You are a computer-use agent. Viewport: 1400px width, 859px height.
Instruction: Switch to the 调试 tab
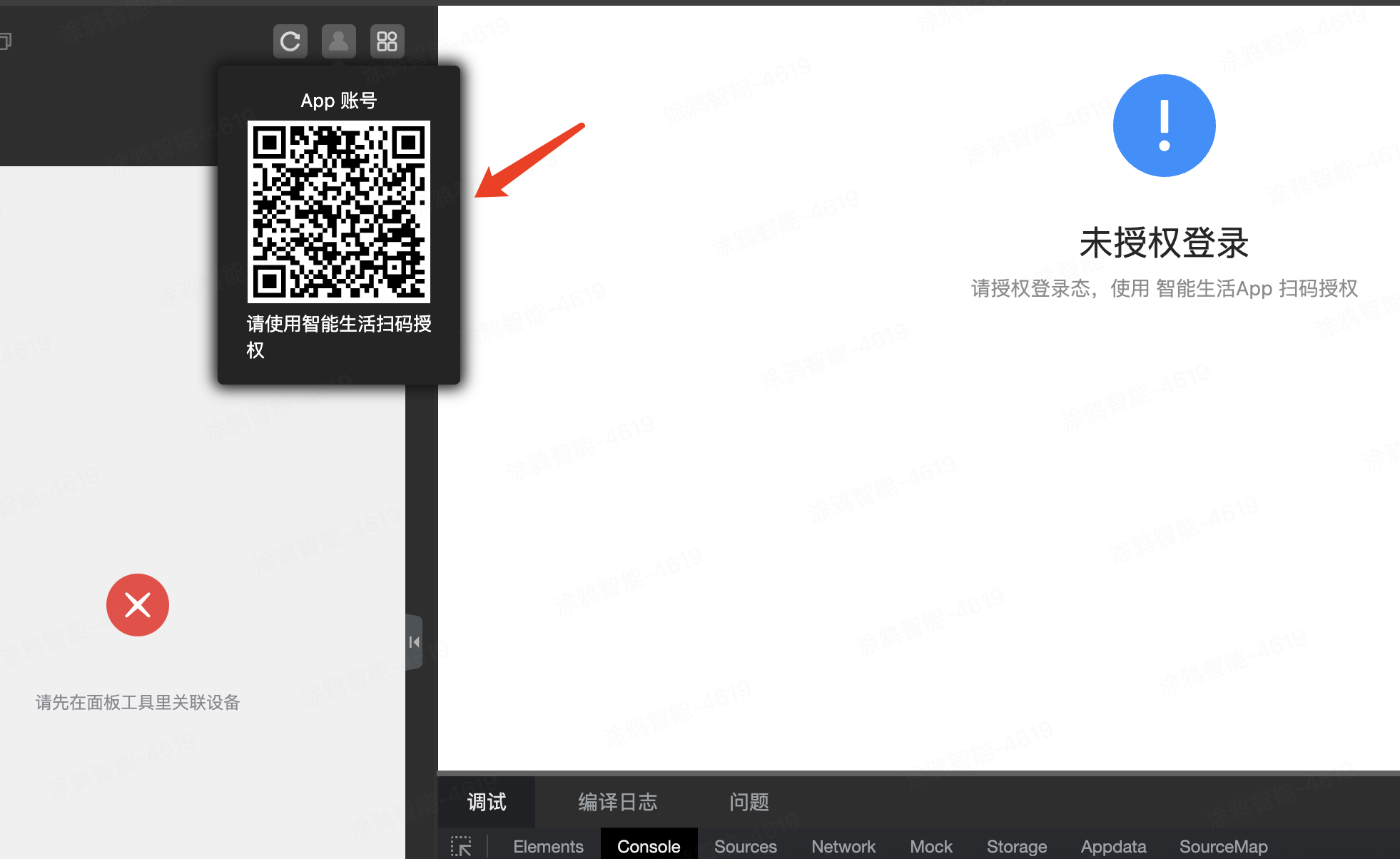point(487,802)
